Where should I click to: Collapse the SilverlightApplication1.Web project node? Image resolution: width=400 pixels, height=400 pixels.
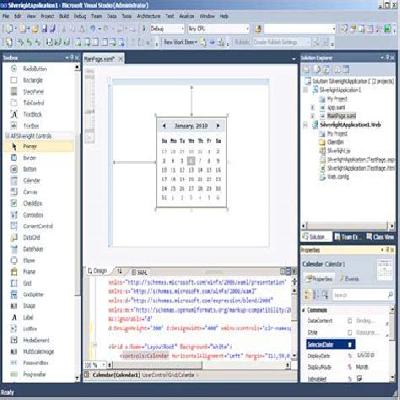pyautogui.click(x=306, y=125)
